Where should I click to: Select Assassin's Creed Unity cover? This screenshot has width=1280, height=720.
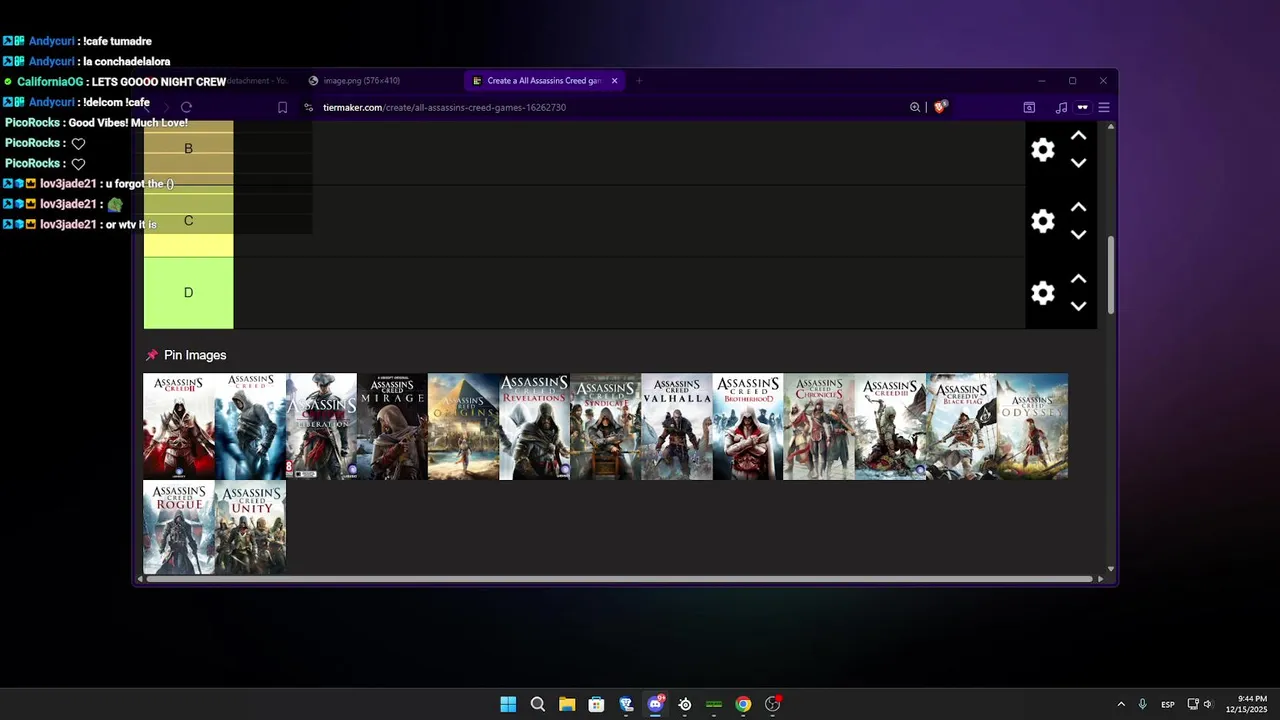click(250, 527)
